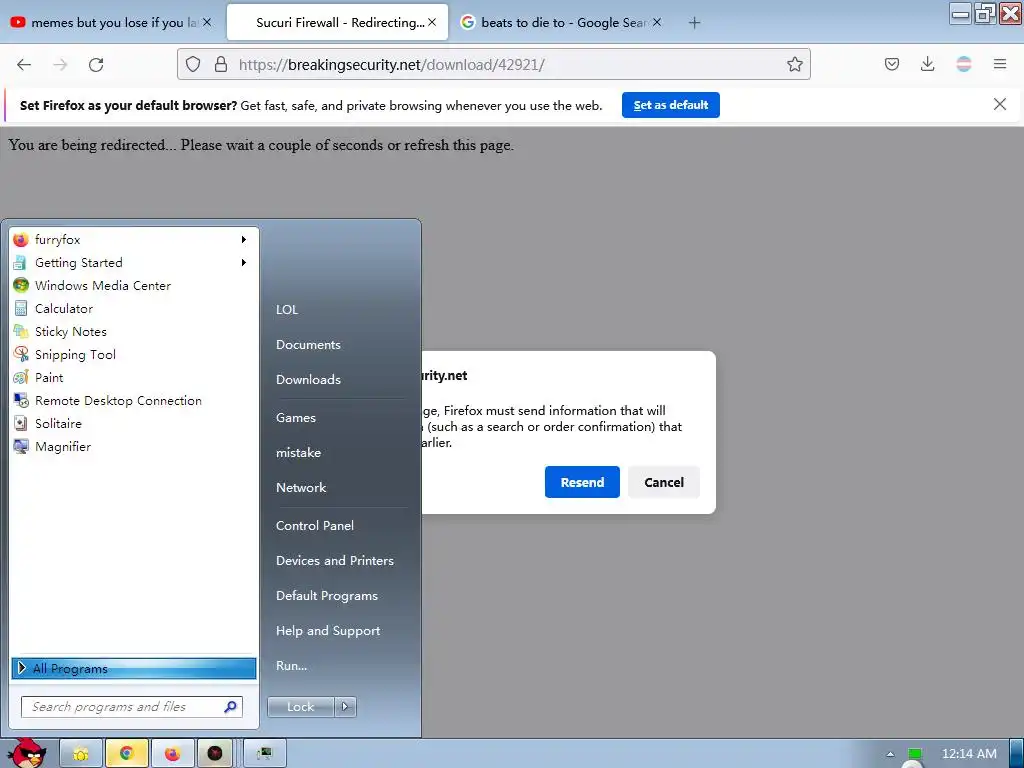This screenshot has width=1024, height=768.
Task: Go back to the previous page
Action: pos(24,64)
